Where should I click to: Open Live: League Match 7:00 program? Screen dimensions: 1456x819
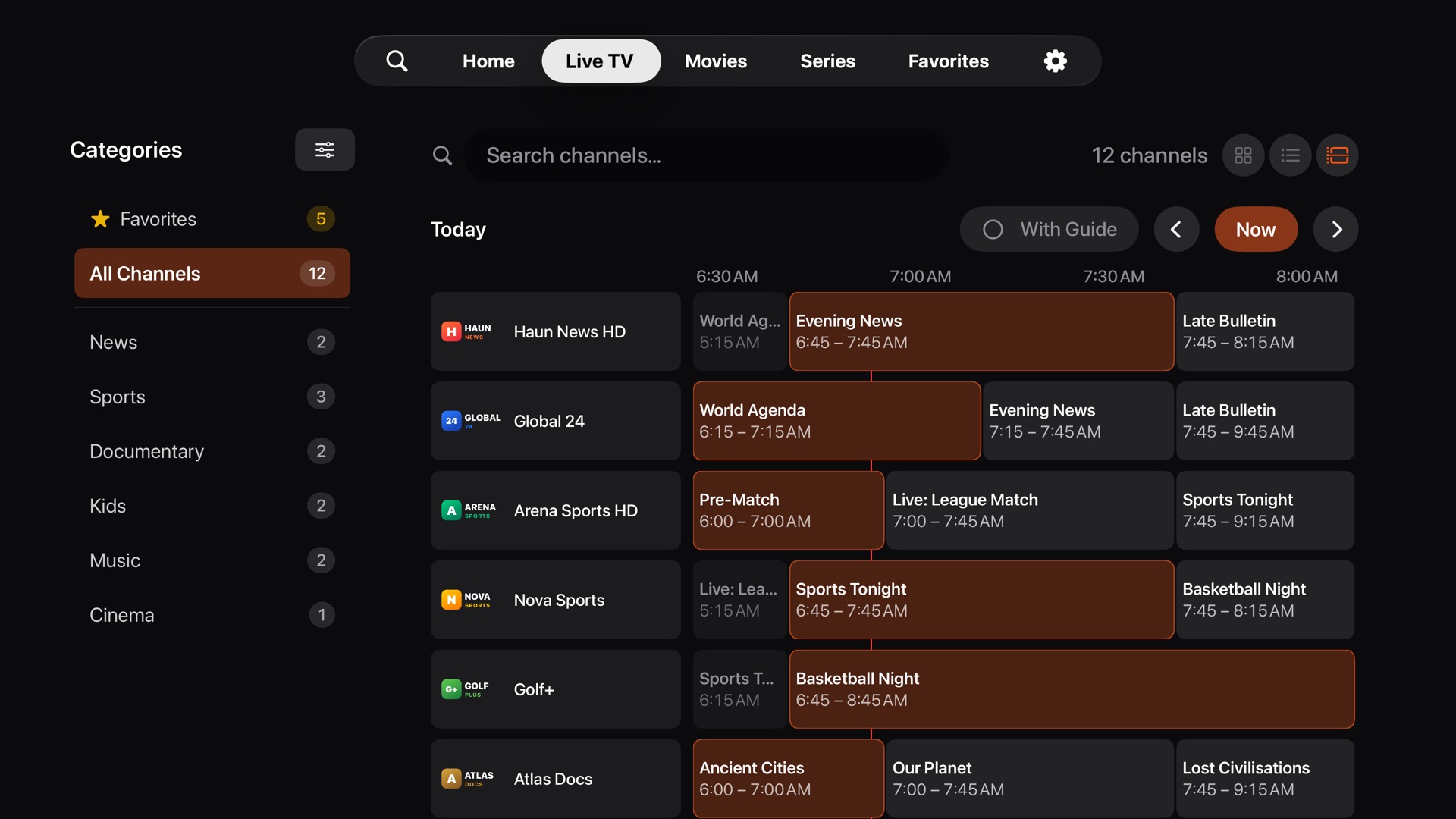click(x=1030, y=510)
